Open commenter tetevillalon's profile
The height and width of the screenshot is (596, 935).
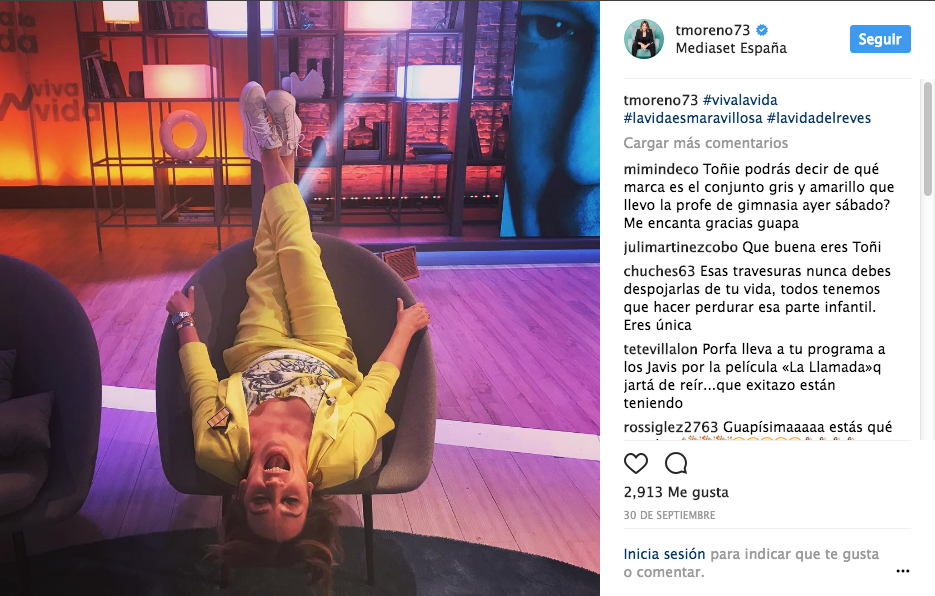pyautogui.click(x=661, y=349)
